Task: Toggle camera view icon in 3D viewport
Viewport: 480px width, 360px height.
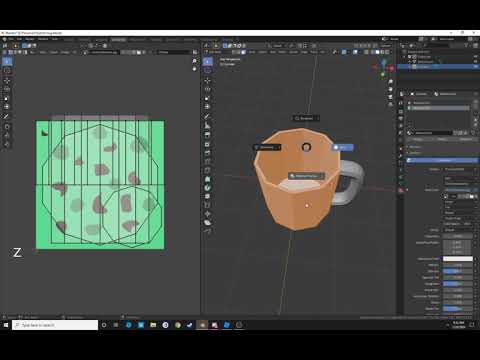Action: point(391,97)
